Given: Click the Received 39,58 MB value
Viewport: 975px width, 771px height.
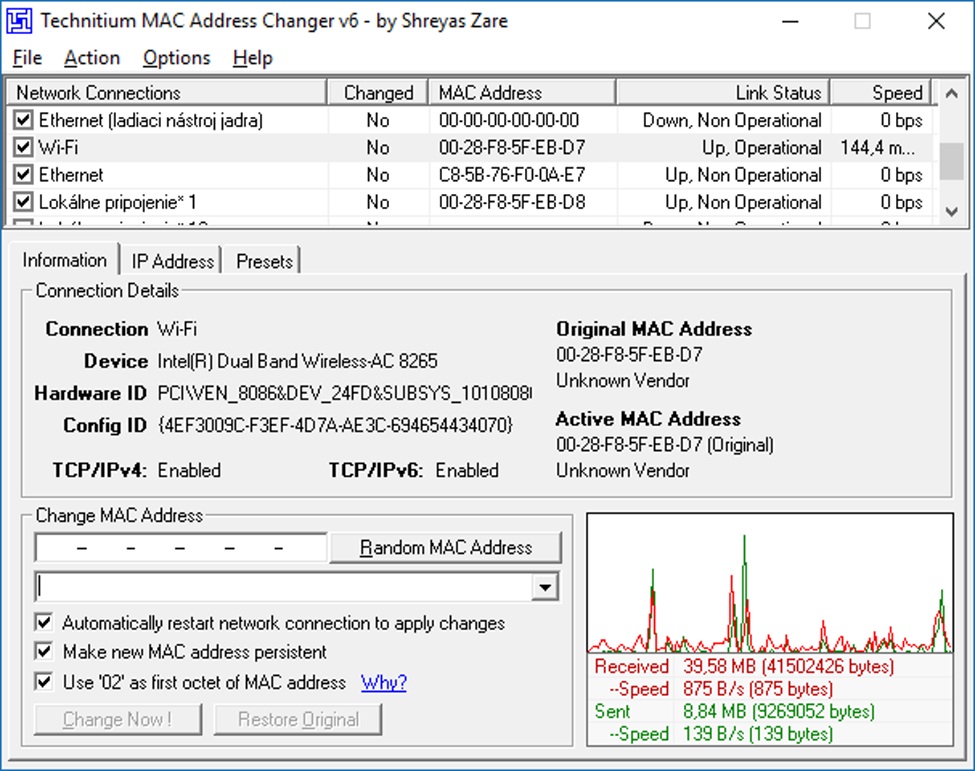Looking at the screenshot, I should pyautogui.click(x=788, y=667).
